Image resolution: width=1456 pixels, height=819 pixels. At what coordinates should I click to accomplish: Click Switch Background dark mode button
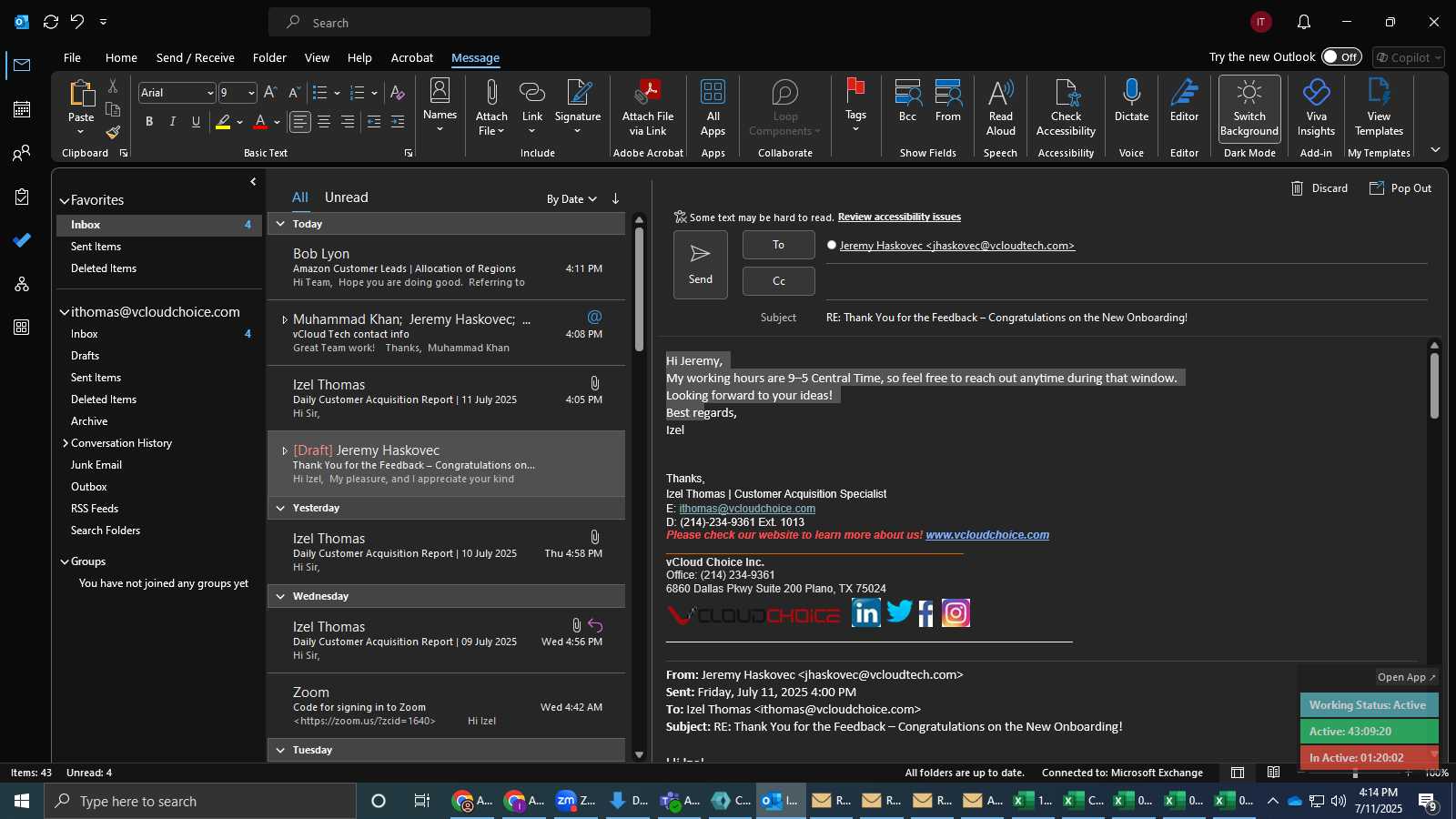coord(1249,108)
